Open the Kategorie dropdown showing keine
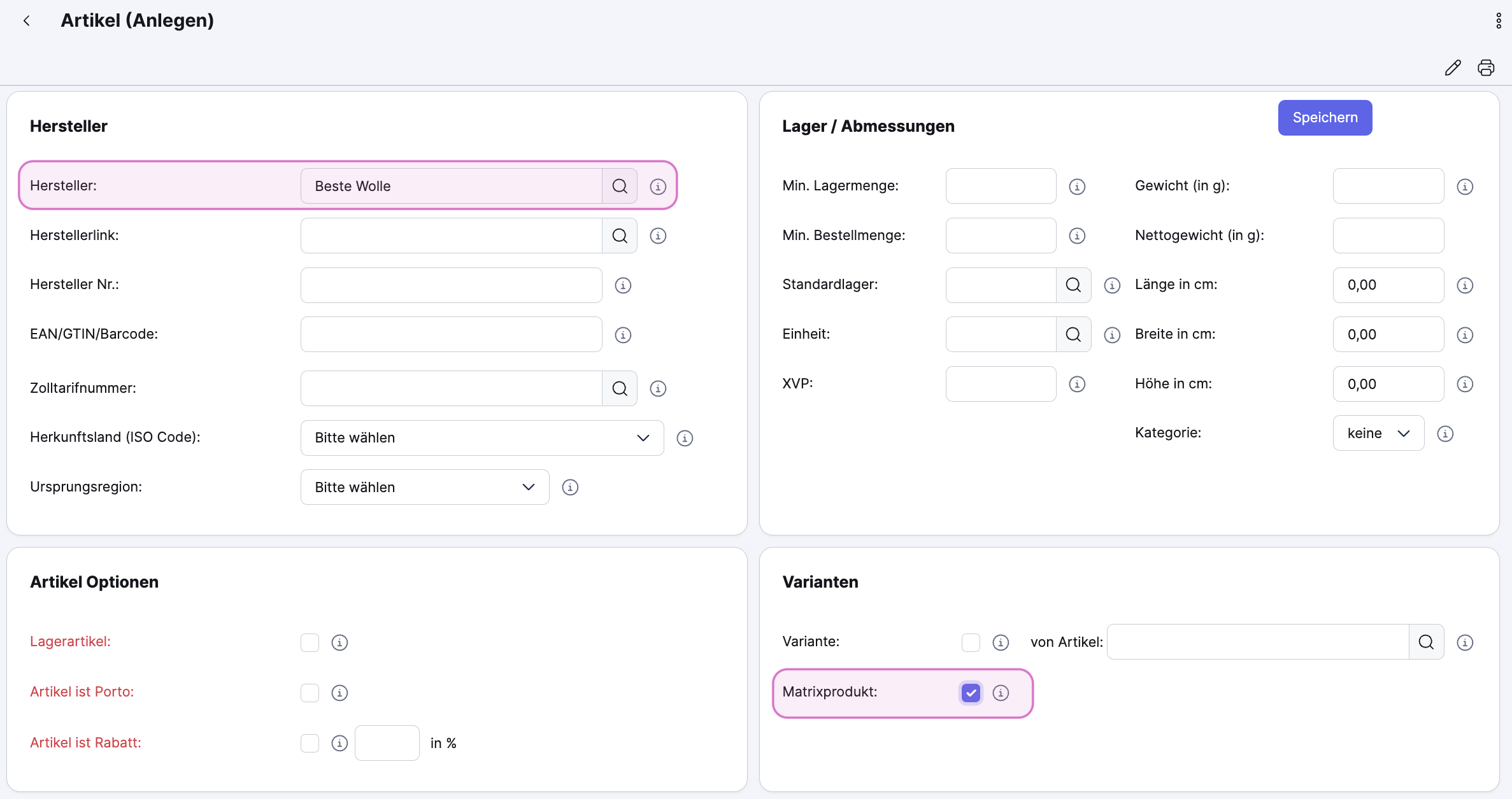The width and height of the screenshot is (1512, 799). pyautogui.click(x=1378, y=434)
